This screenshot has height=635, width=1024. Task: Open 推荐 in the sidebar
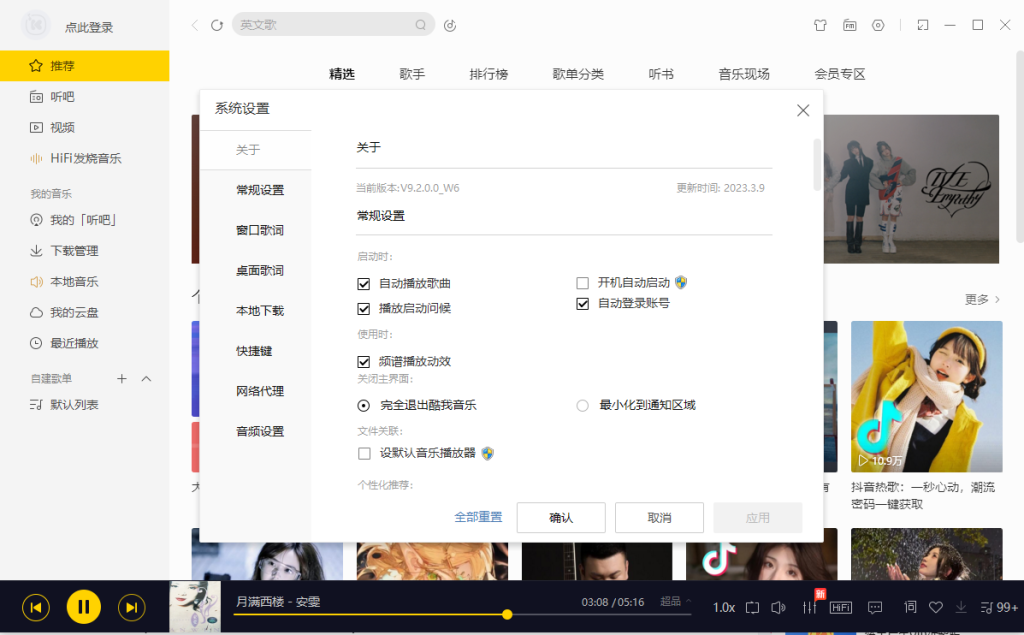[x=84, y=66]
